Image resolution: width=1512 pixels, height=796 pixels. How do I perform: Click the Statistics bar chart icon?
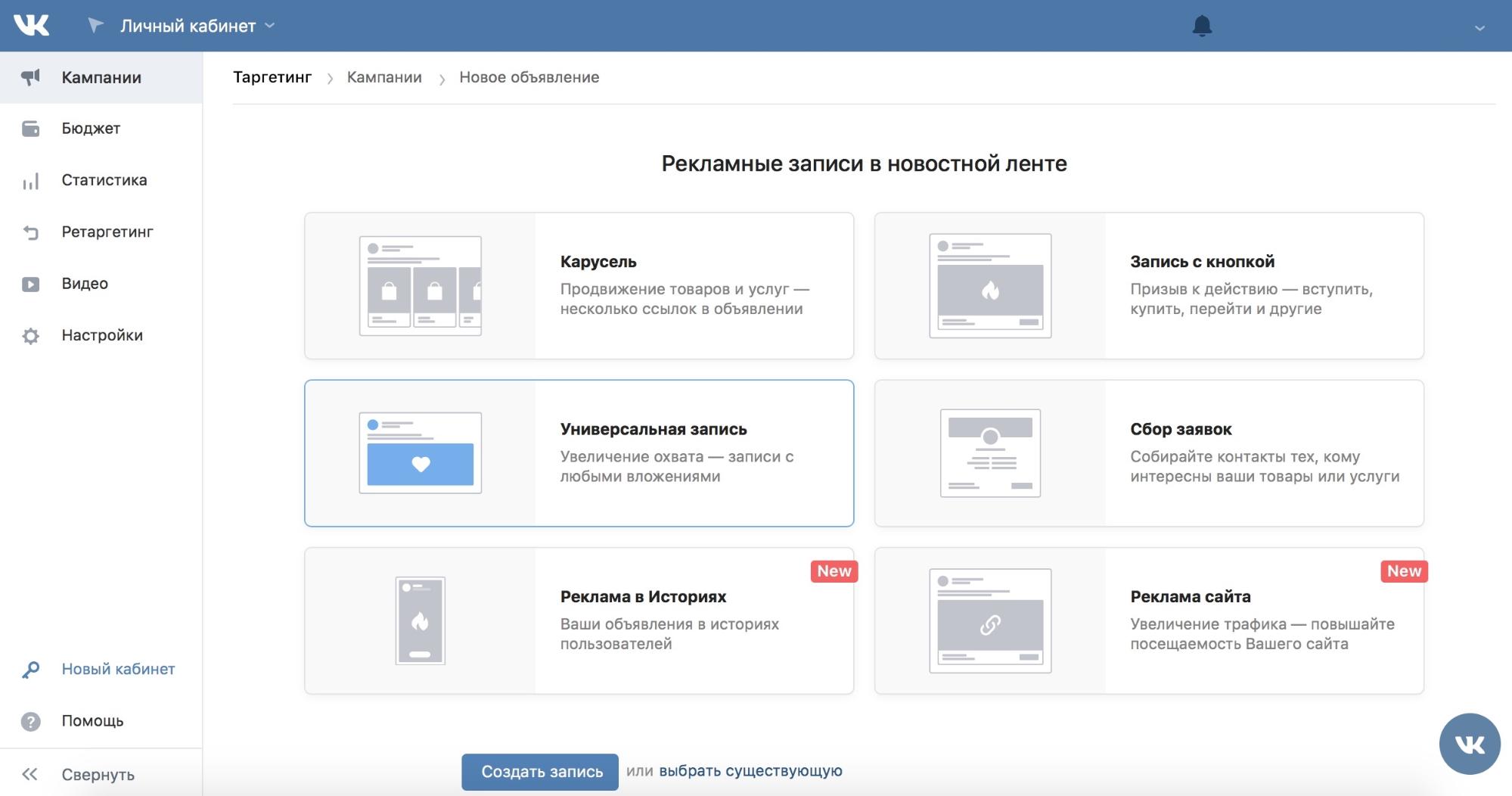(30, 181)
